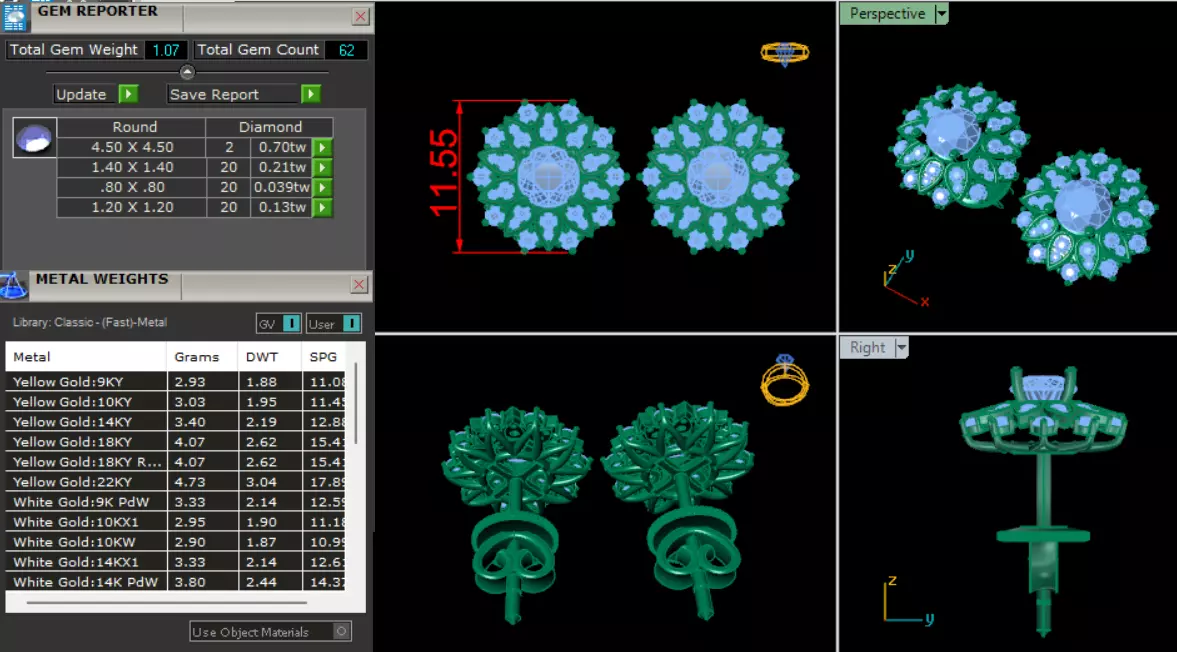Click the Update button
Viewport: 1177px width, 652px height.
[x=81, y=95]
